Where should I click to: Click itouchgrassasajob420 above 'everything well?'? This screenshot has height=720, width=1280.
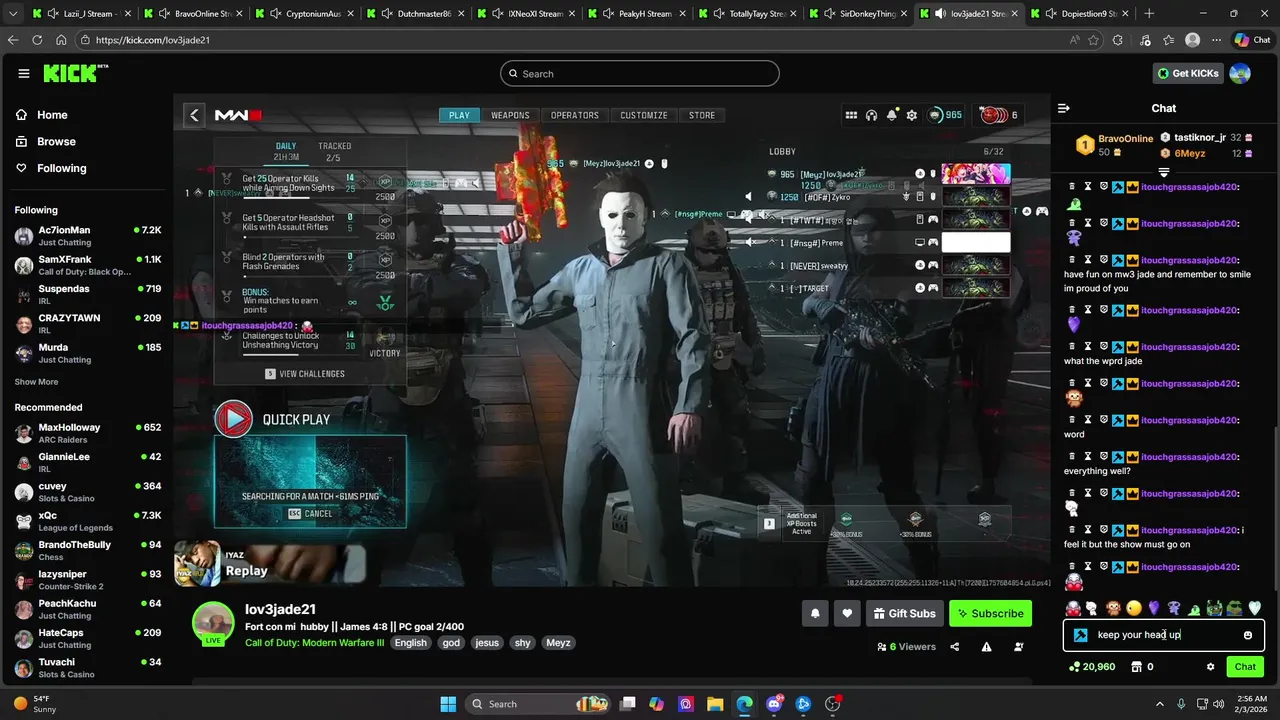(x=1190, y=456)
